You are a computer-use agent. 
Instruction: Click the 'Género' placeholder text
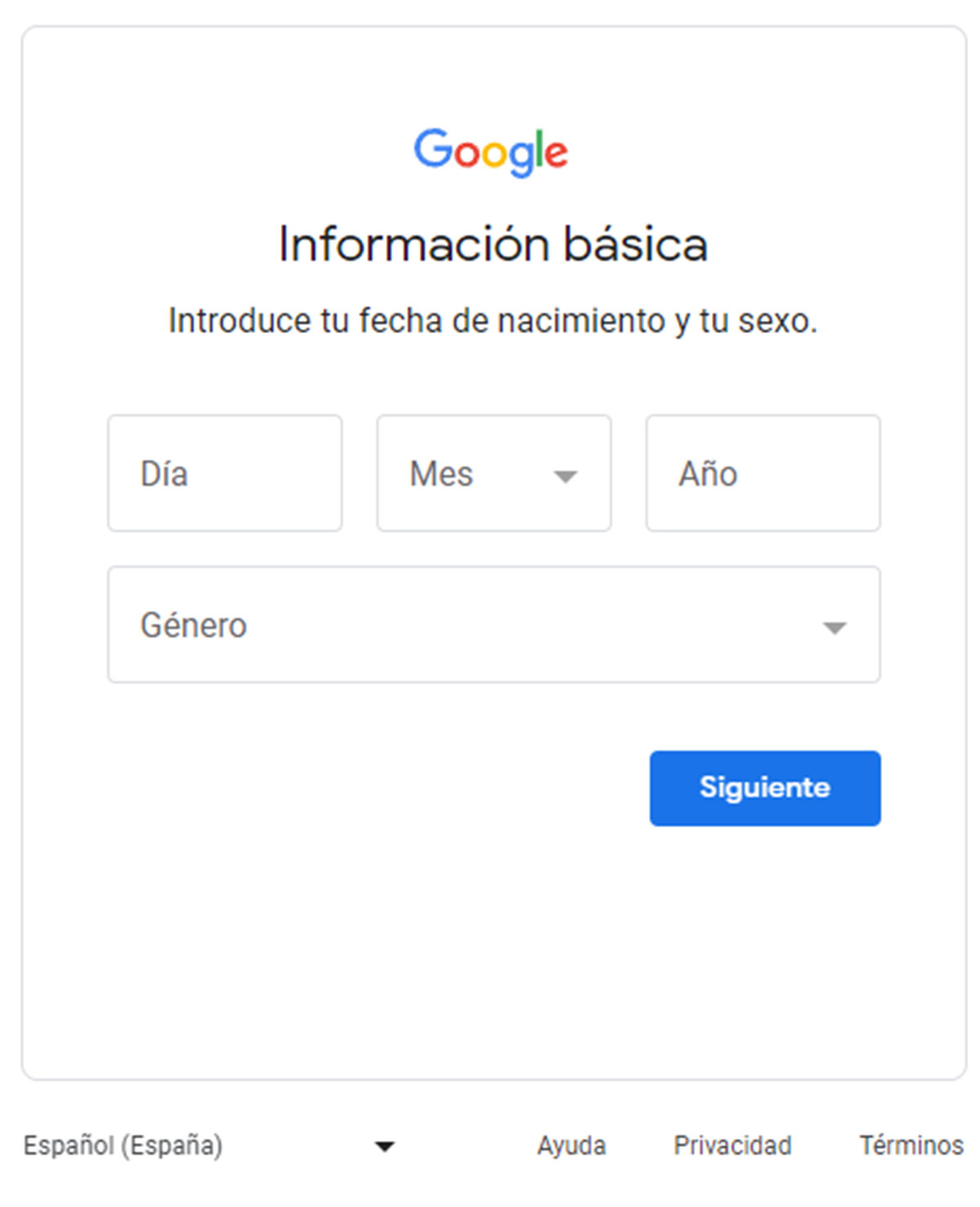pyautogui.click(x=194, y=626)
